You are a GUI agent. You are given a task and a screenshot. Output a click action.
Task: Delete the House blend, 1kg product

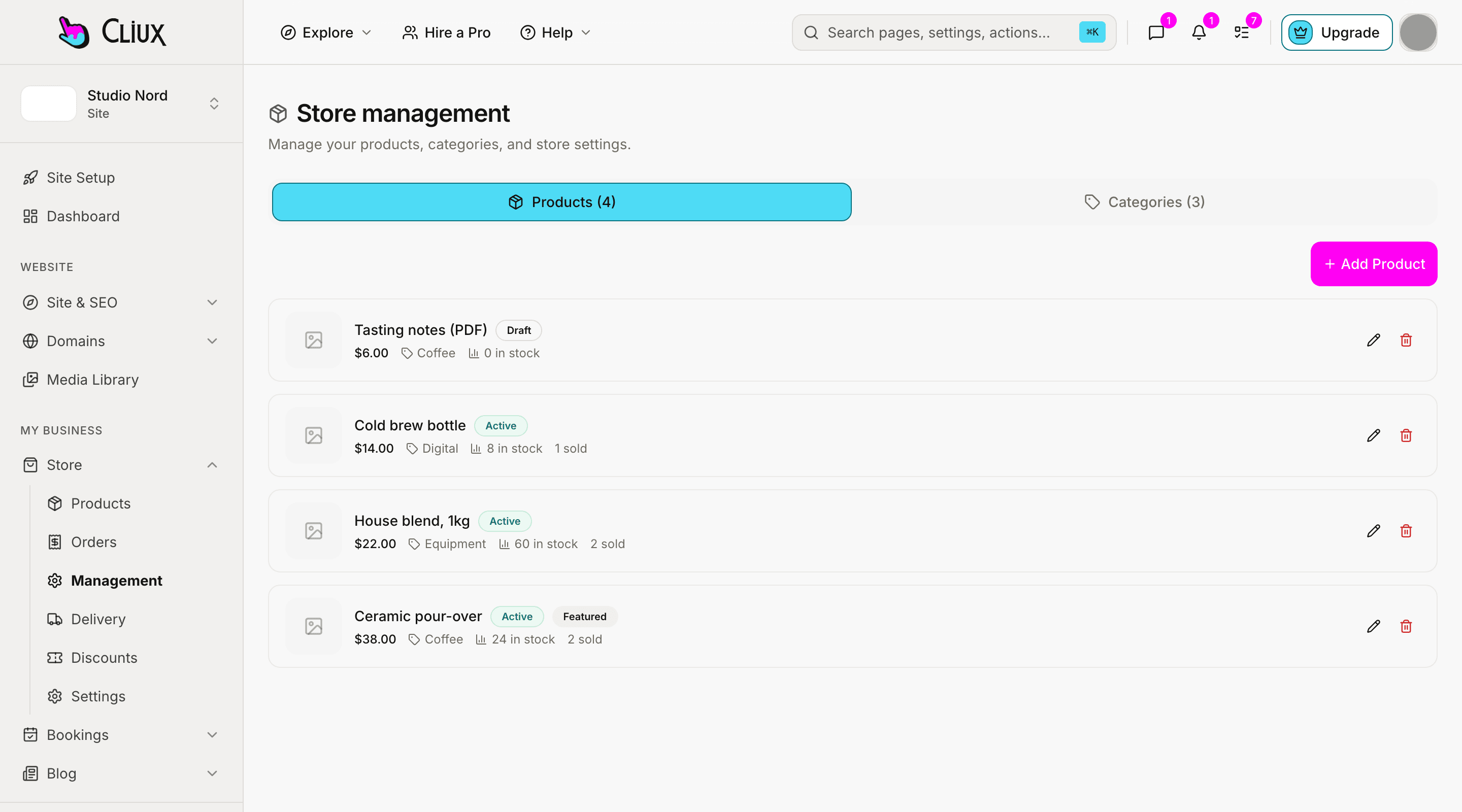click(1406, 530)
